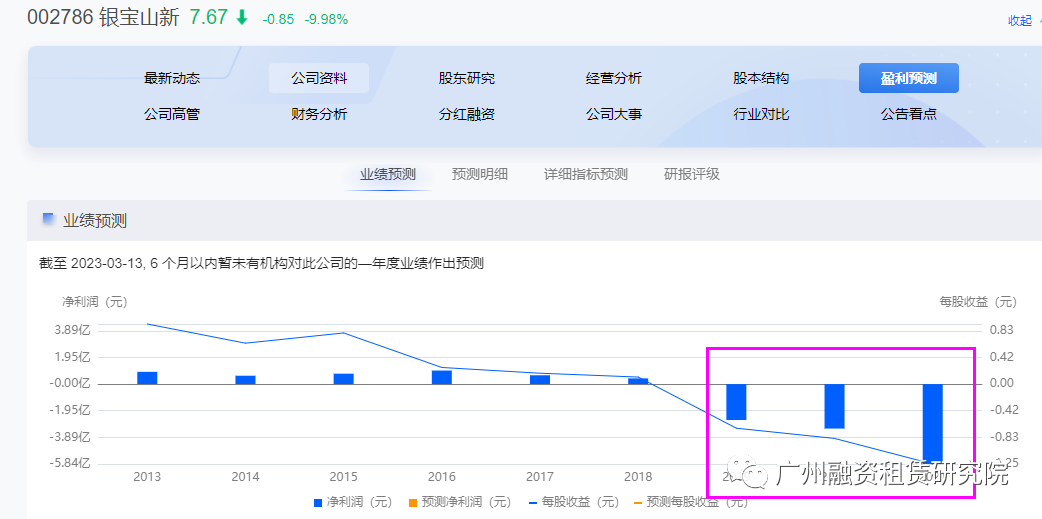Open the 经营分析 section
Image resolution: width=1042 pixels, height=519 pixels.
point(613,78)
